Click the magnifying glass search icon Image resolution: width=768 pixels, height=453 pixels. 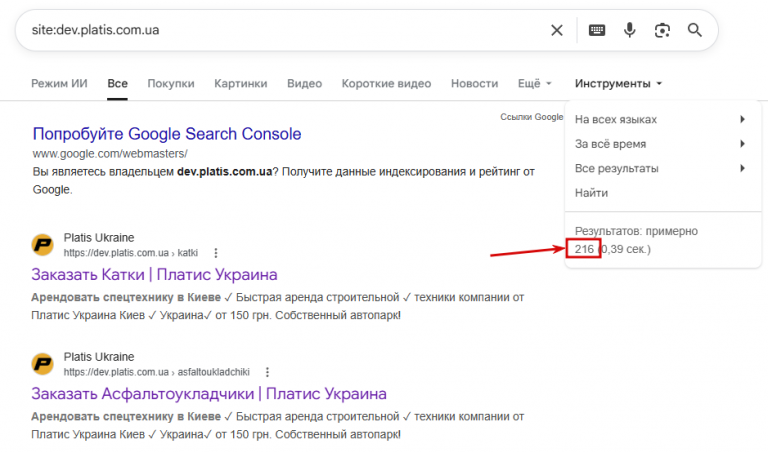695,30
